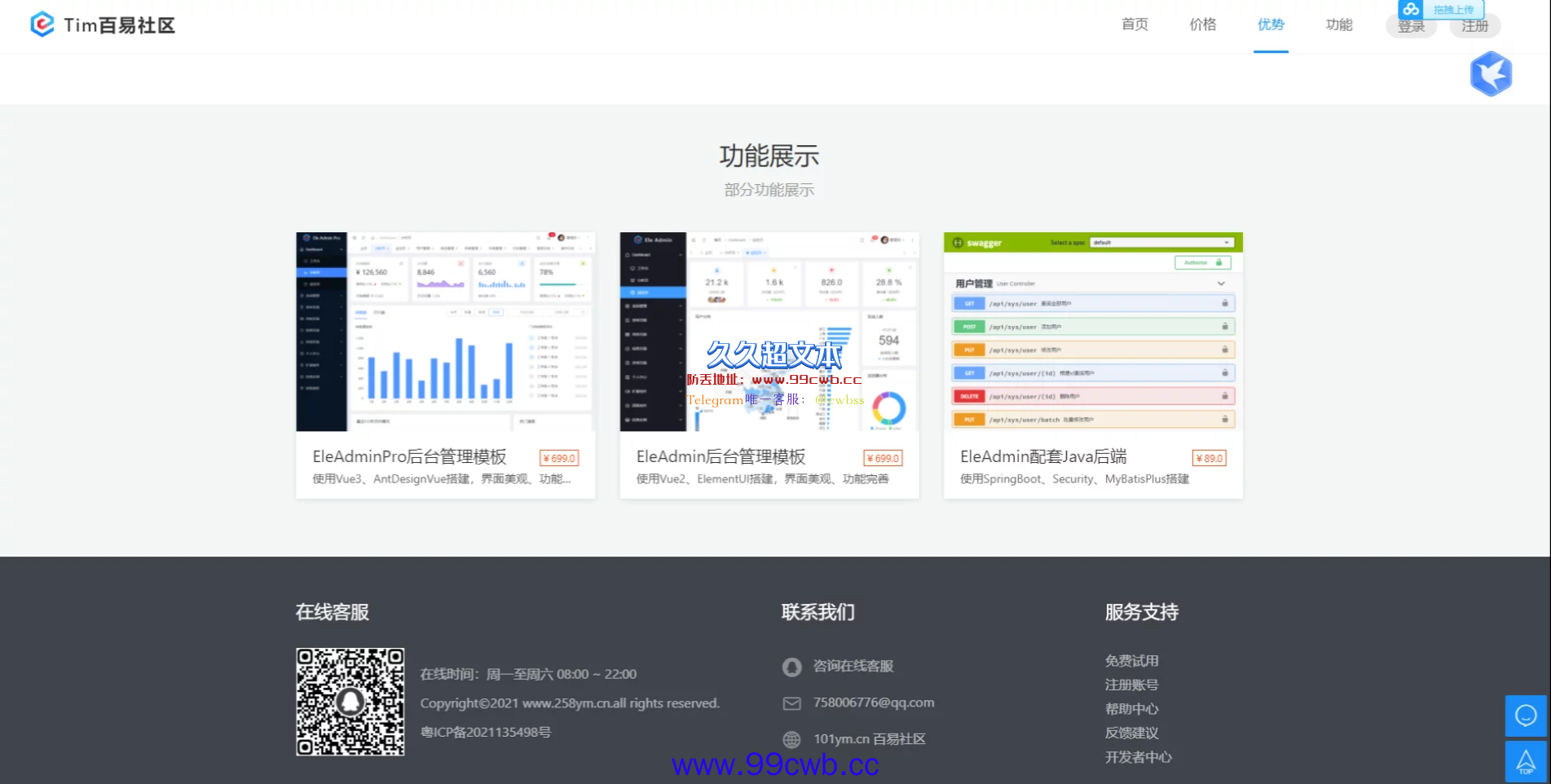The image size is (1551, 784).
Task: Click the blue bird hexagon icon
Action: 1492,73
